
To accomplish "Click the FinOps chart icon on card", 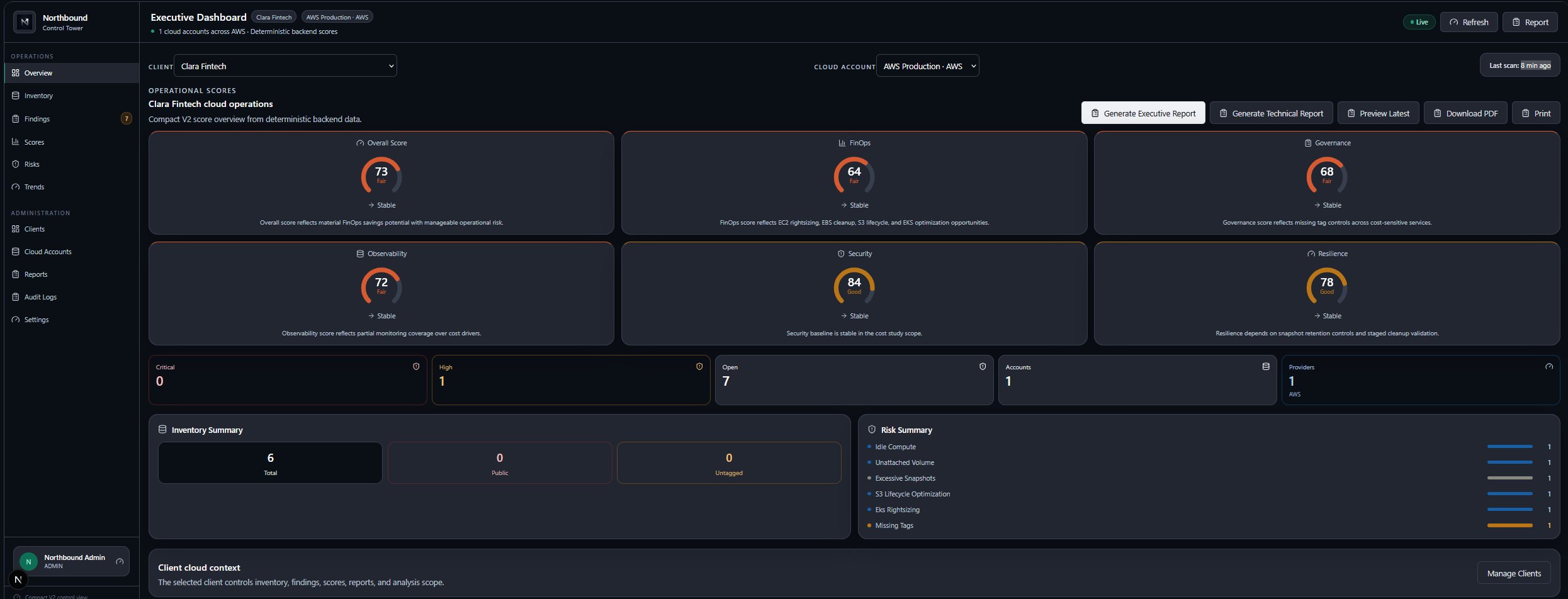I will point(842,143).
